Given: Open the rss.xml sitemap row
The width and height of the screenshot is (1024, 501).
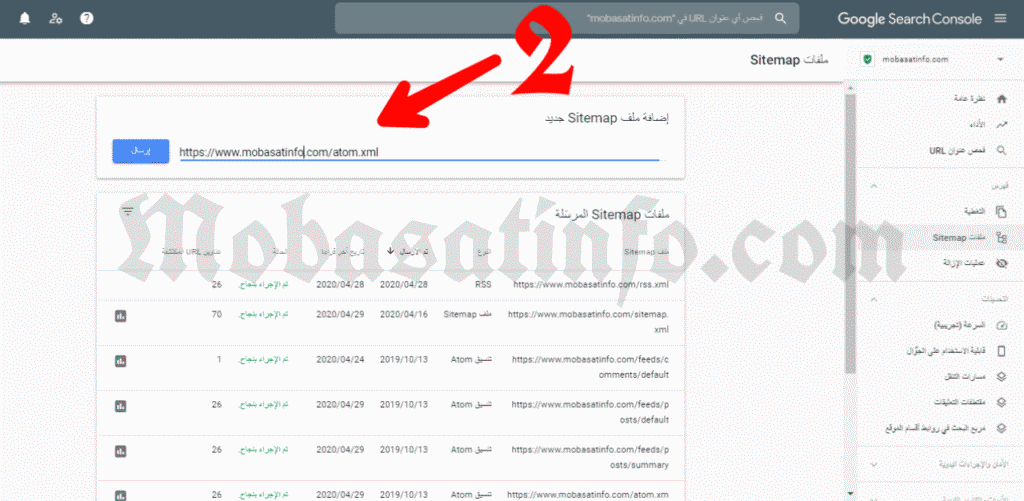Looking at the screenshot, I should click(x=391, y=285).
